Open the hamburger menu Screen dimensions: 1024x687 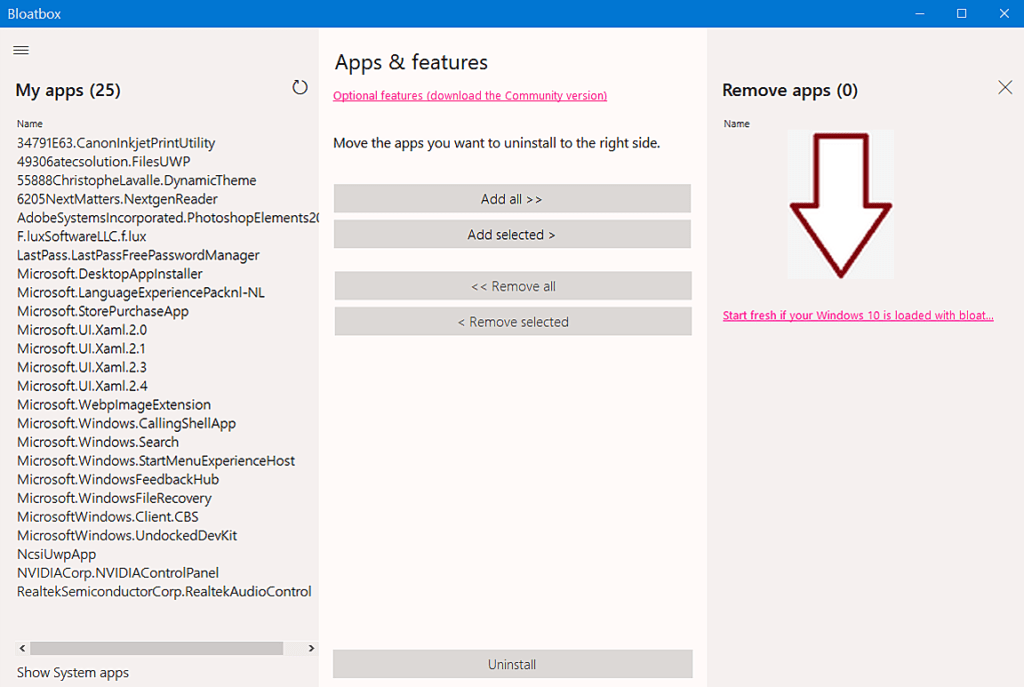pyautogui.click(x=21, y=50)
